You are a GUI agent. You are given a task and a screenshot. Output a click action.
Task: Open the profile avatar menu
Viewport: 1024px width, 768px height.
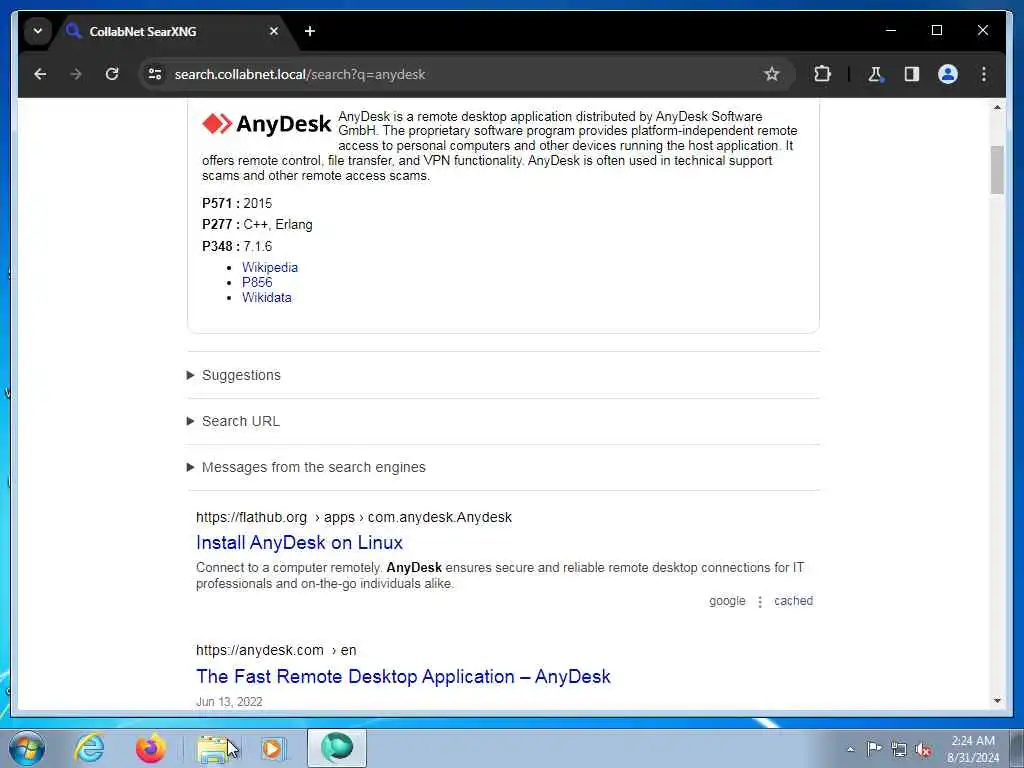coord(948,74)
